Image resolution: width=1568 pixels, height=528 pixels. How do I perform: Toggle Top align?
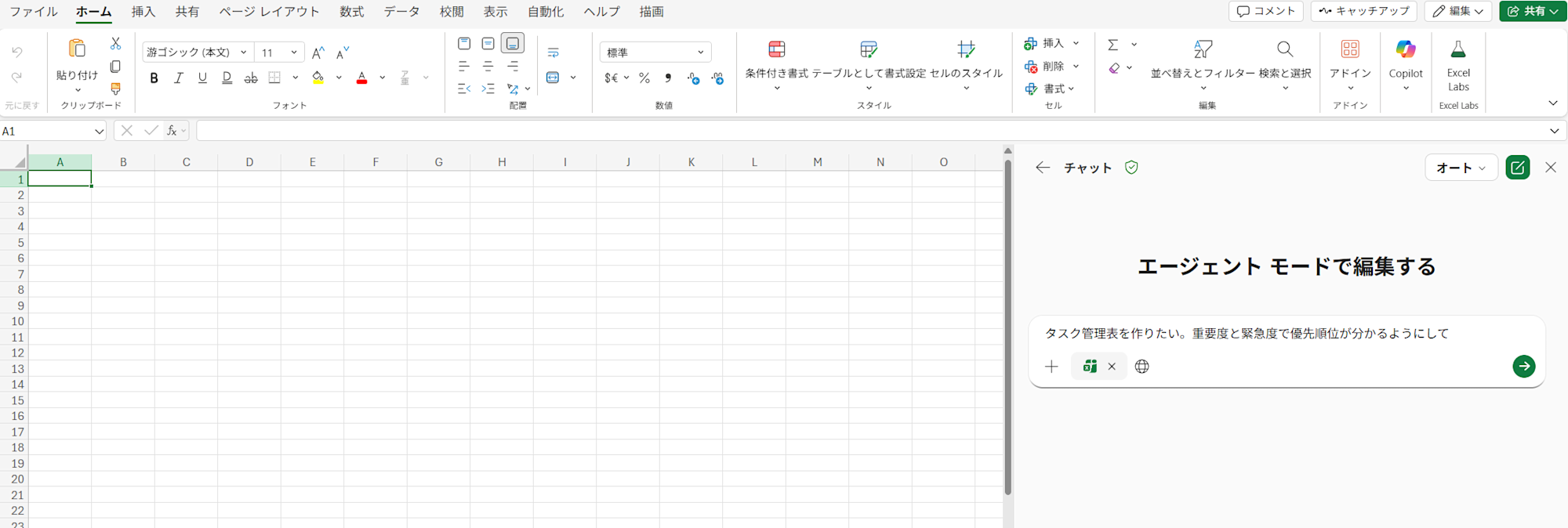point(464,43)
